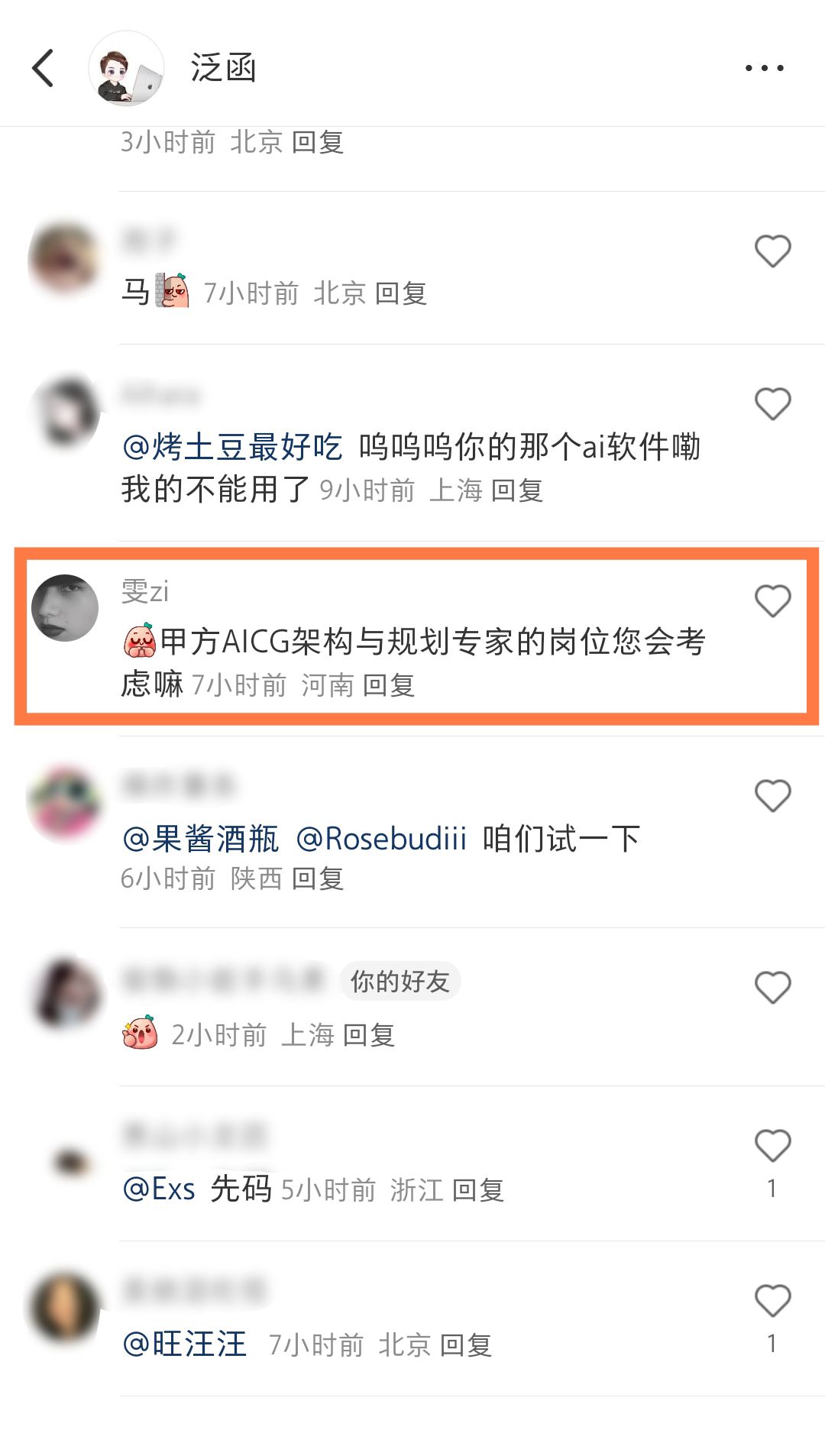
Task: Open the @果酱酒瓶 mention link
Action: (200, 839)
